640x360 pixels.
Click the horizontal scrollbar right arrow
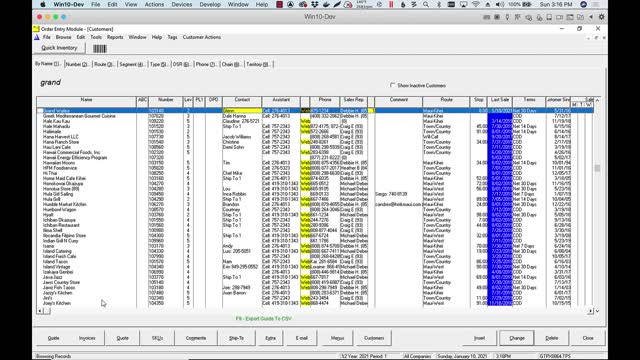click(x=590, y=311)
